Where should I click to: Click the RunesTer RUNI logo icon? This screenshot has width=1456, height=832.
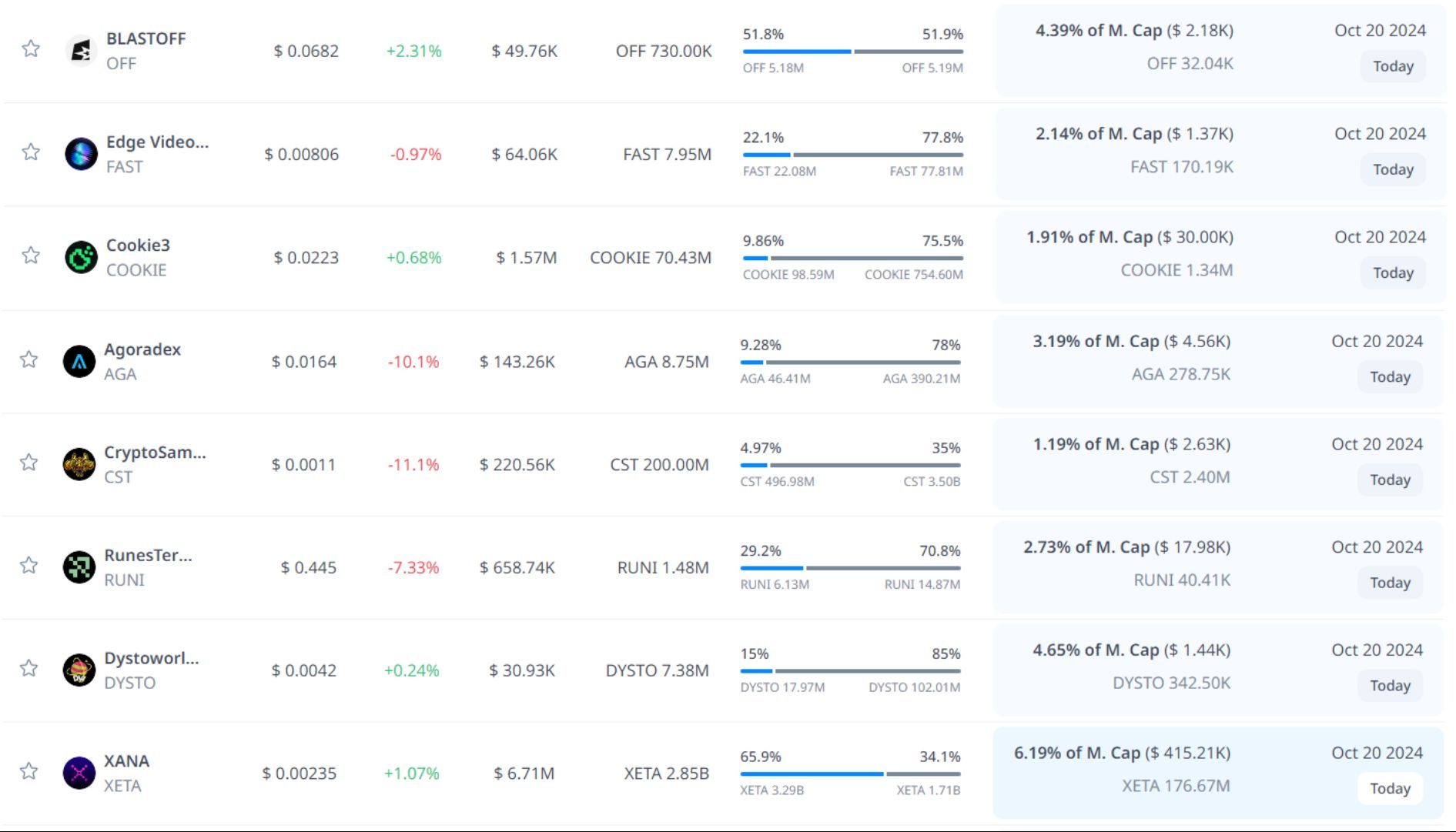[79, 568]
